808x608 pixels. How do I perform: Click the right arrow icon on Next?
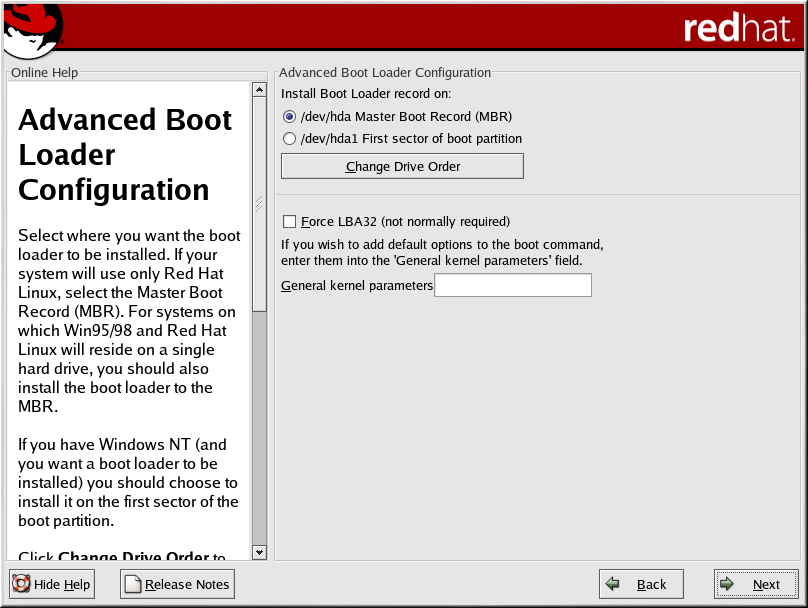coord(729,584)
